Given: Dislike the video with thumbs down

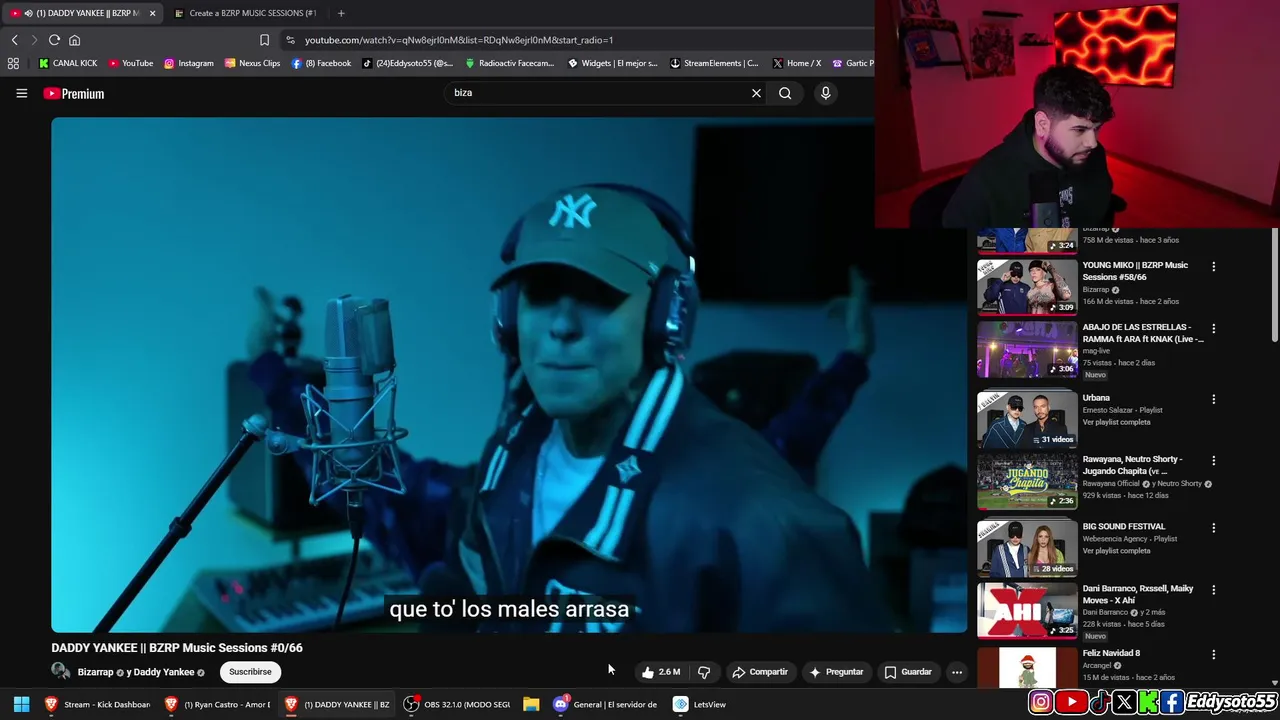Looking at the screenshot, I should pos(704,672).
